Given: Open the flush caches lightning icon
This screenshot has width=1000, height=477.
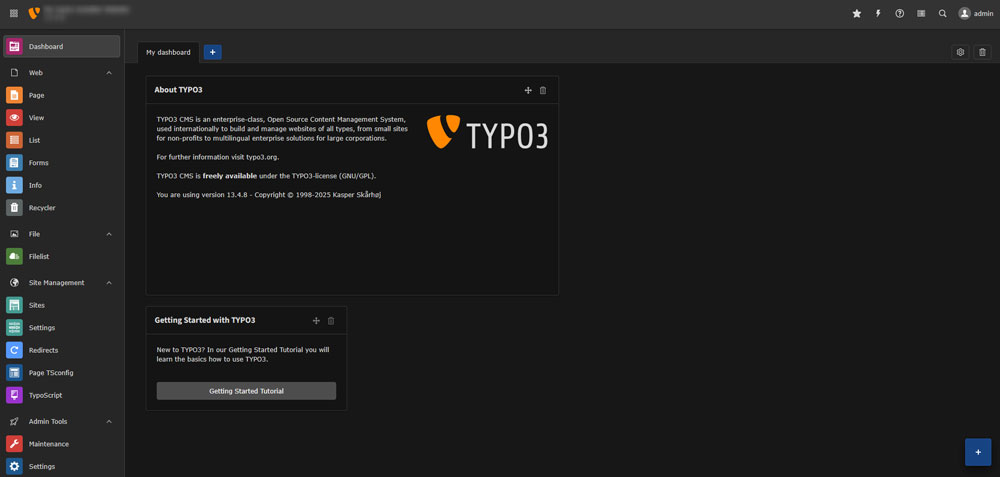Looking at the screenshot, I should (878, 13).
